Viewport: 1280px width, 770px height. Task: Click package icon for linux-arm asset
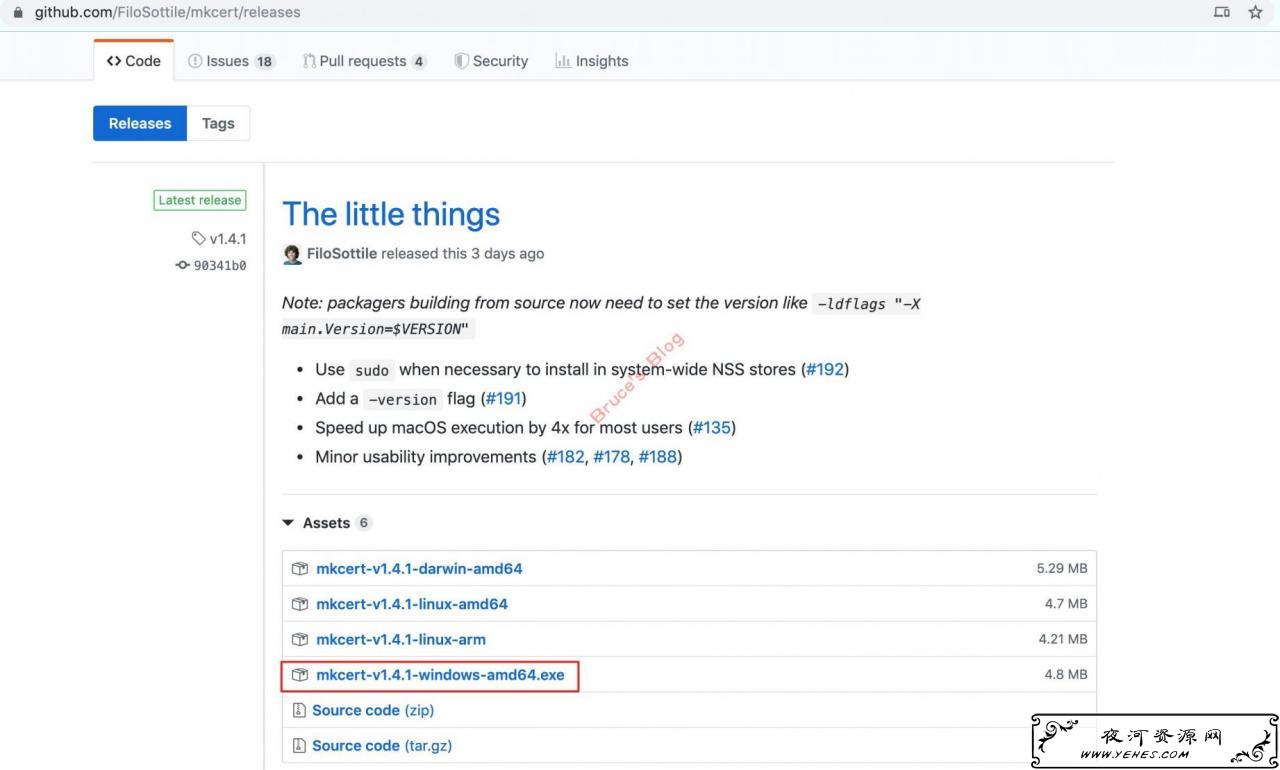point(300,639)
